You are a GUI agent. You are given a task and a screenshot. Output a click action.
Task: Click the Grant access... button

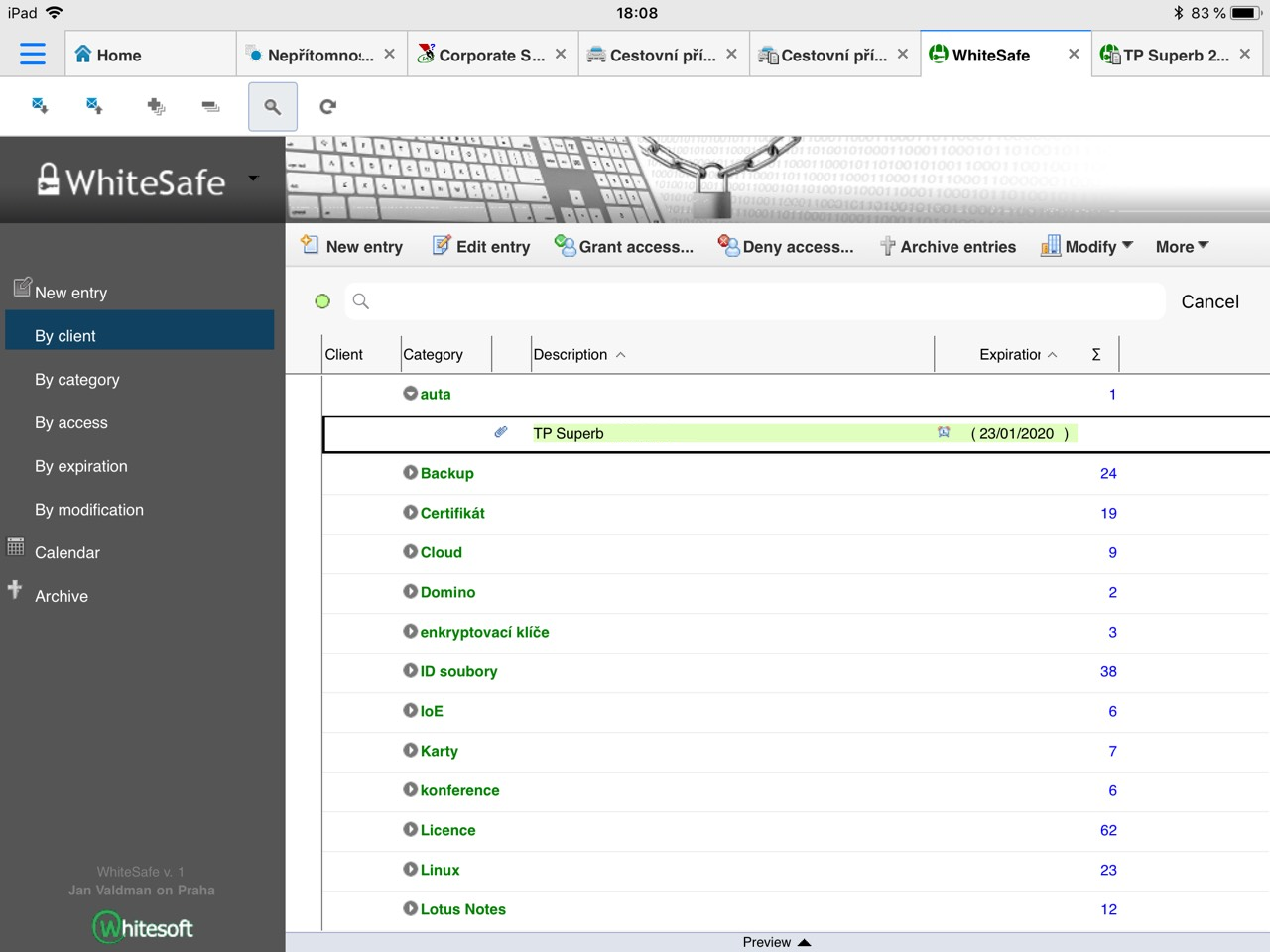624,247
